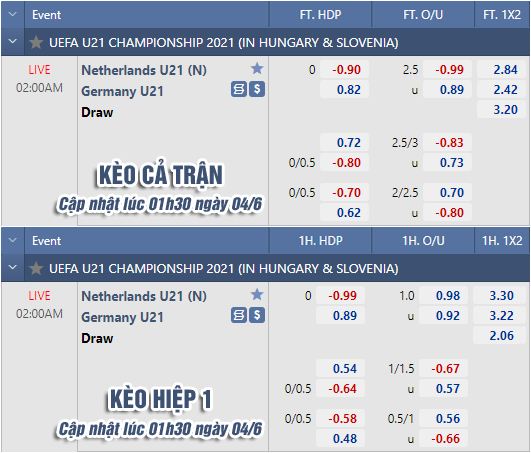531x453 pixels.
Task: Select the 1H. O/U column header
Action: click(423, 240)
